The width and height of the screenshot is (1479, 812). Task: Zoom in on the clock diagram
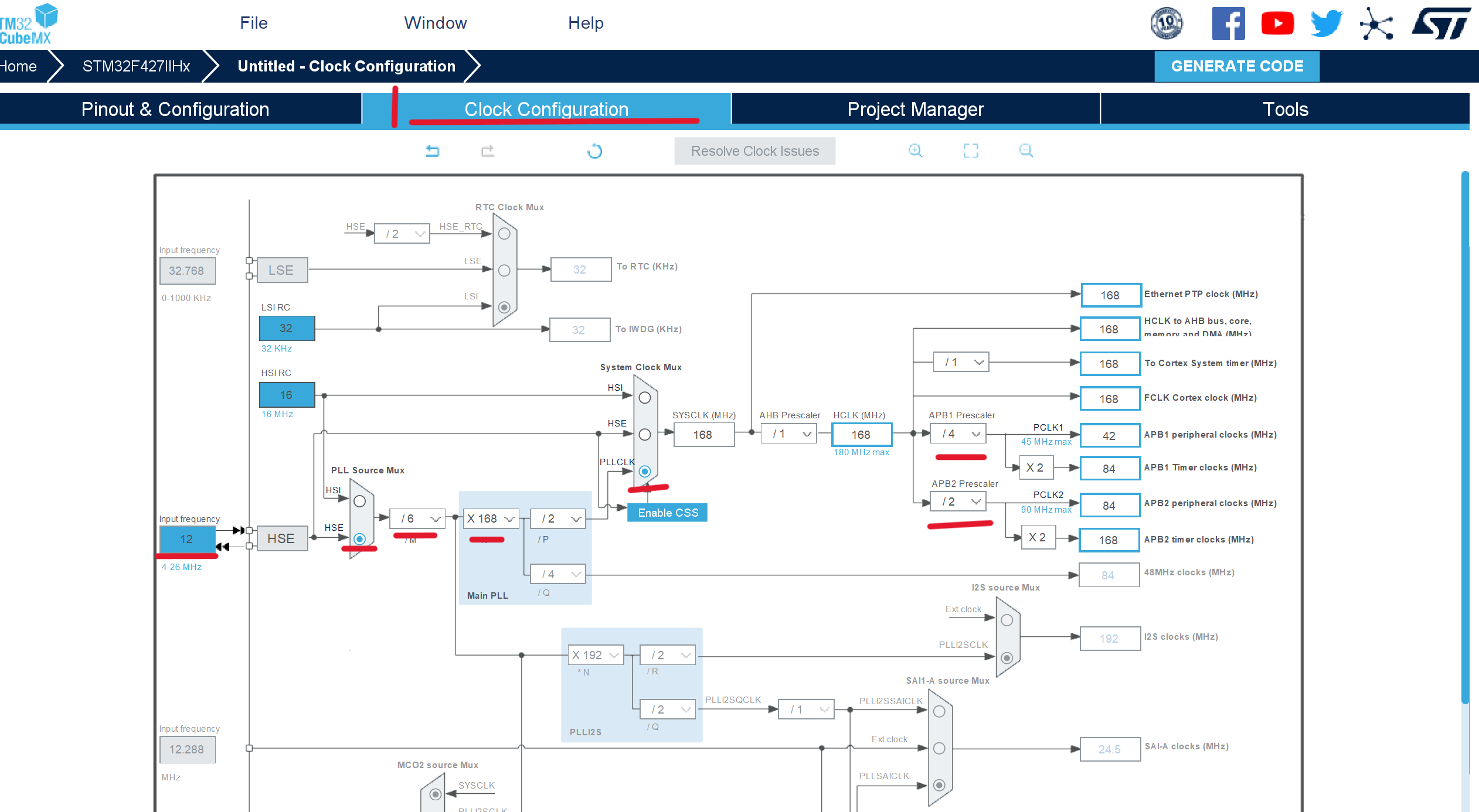coord(915,151)
